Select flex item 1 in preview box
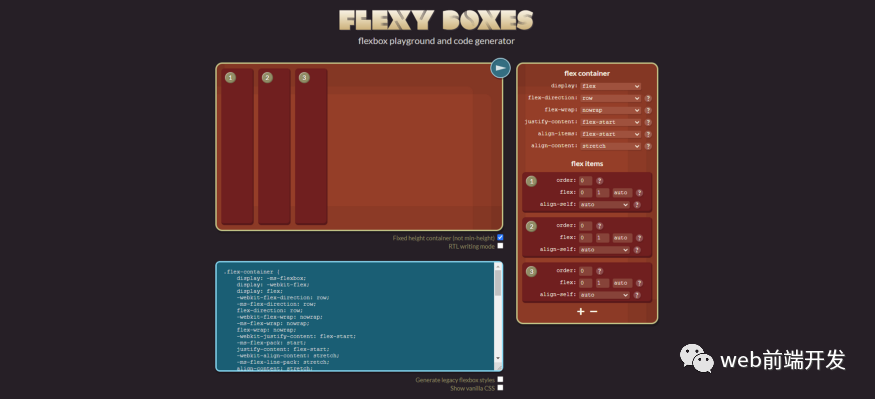 point(238,147)
